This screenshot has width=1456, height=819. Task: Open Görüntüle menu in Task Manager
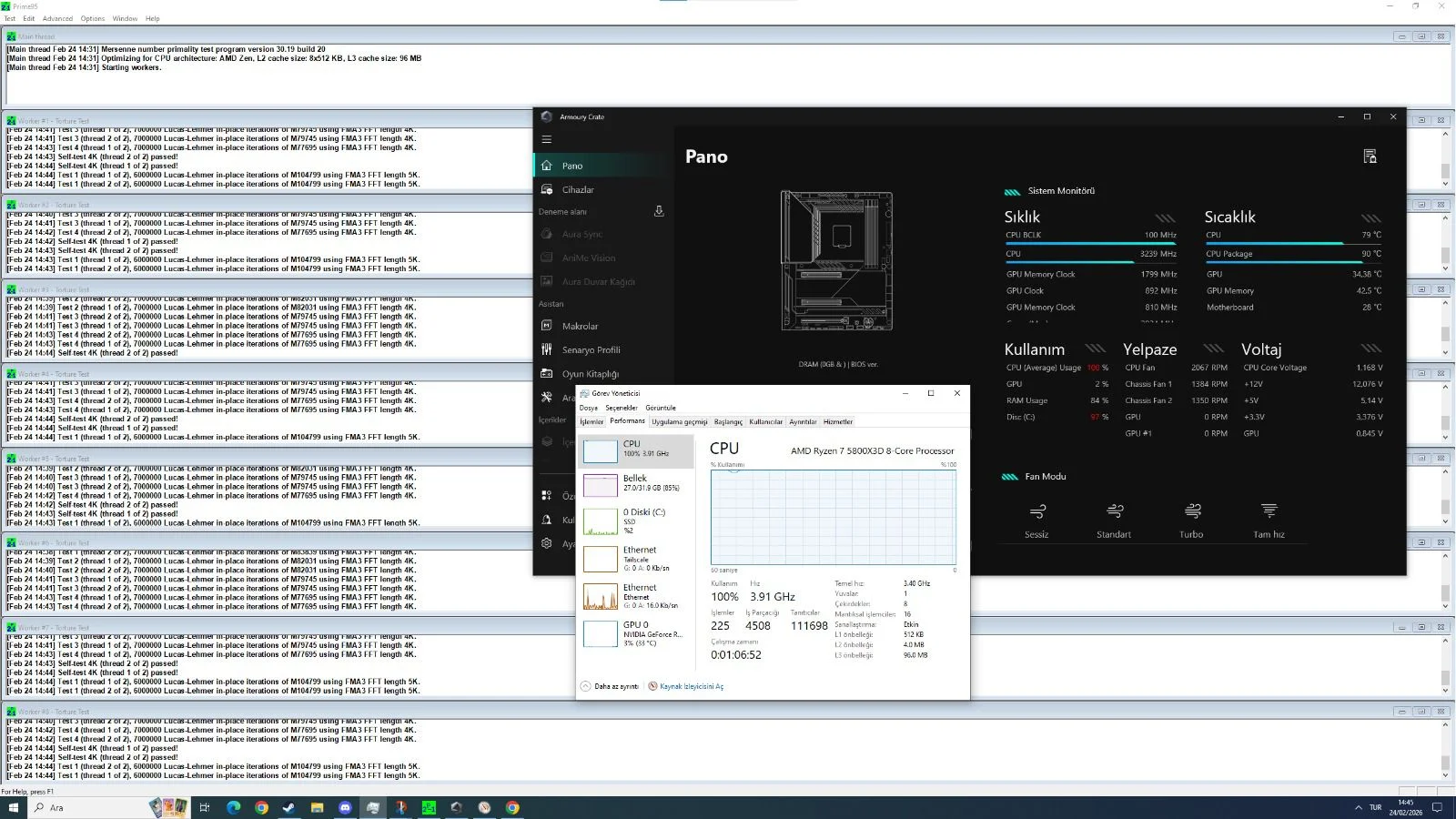tap(661, 408)
